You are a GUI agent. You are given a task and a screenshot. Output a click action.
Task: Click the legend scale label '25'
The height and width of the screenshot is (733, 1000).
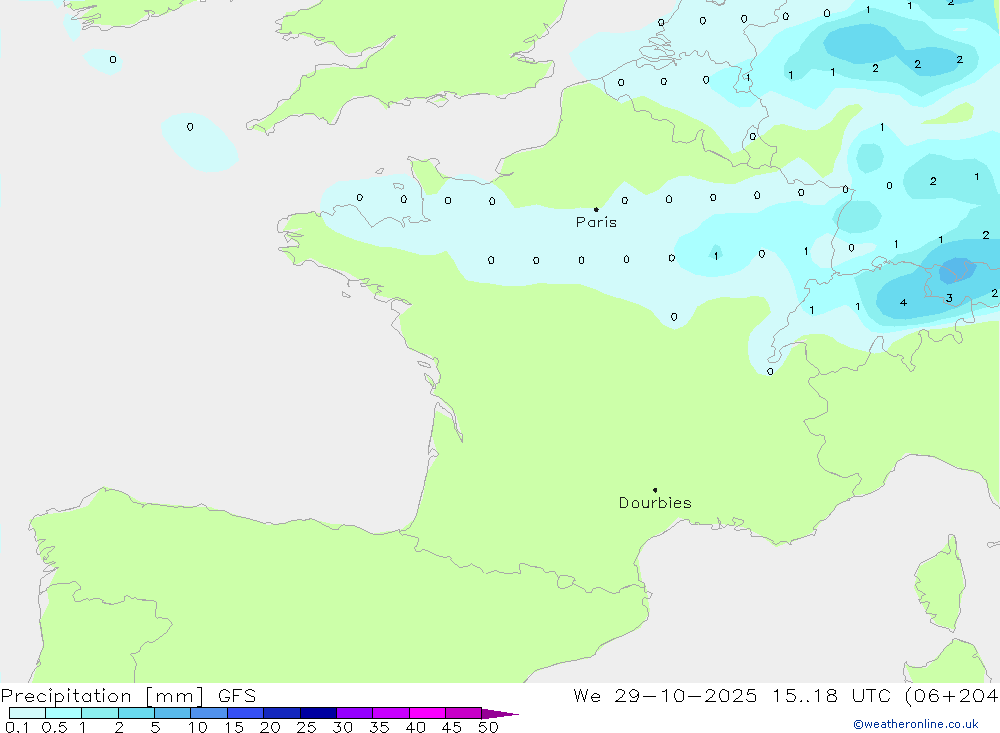(306, 727)
